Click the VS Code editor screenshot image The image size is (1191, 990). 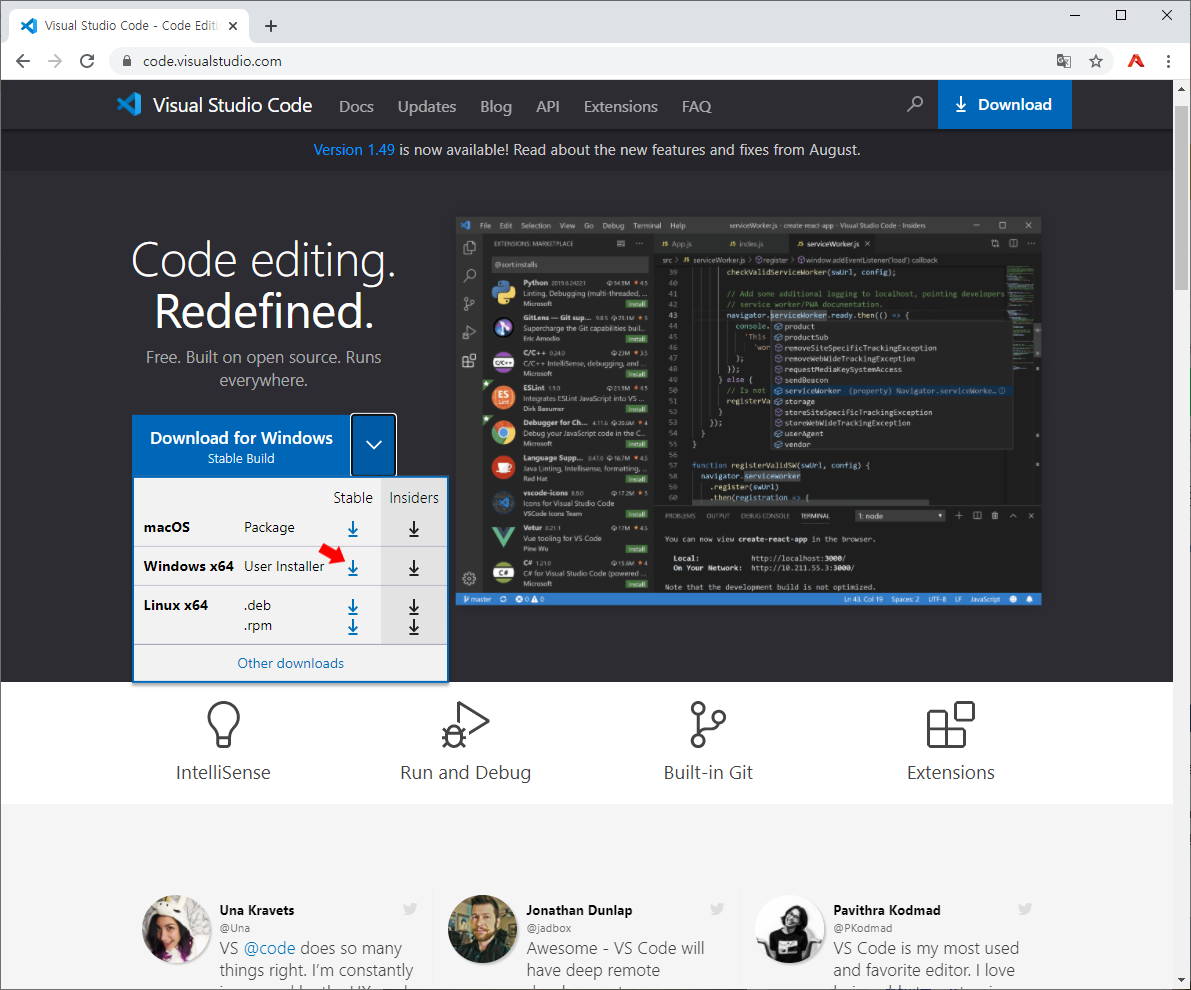[748, 411]
